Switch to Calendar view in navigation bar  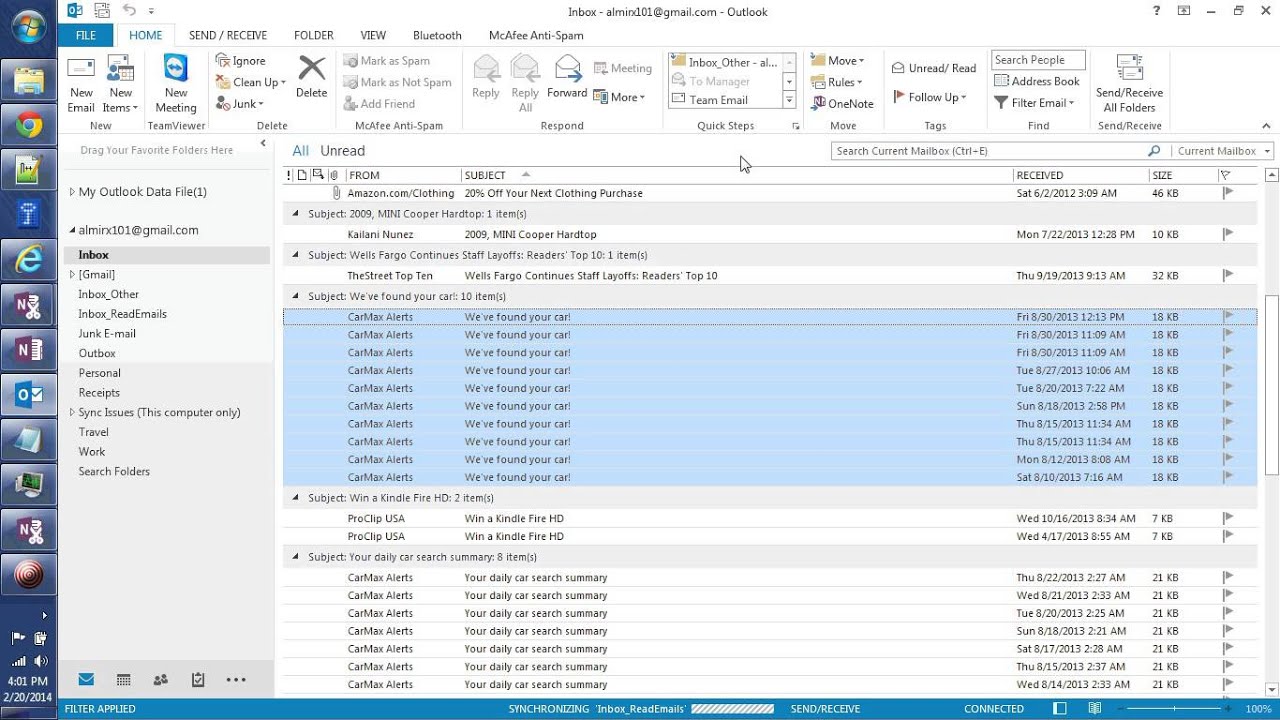pyautogui.click(x=123, y=680)
